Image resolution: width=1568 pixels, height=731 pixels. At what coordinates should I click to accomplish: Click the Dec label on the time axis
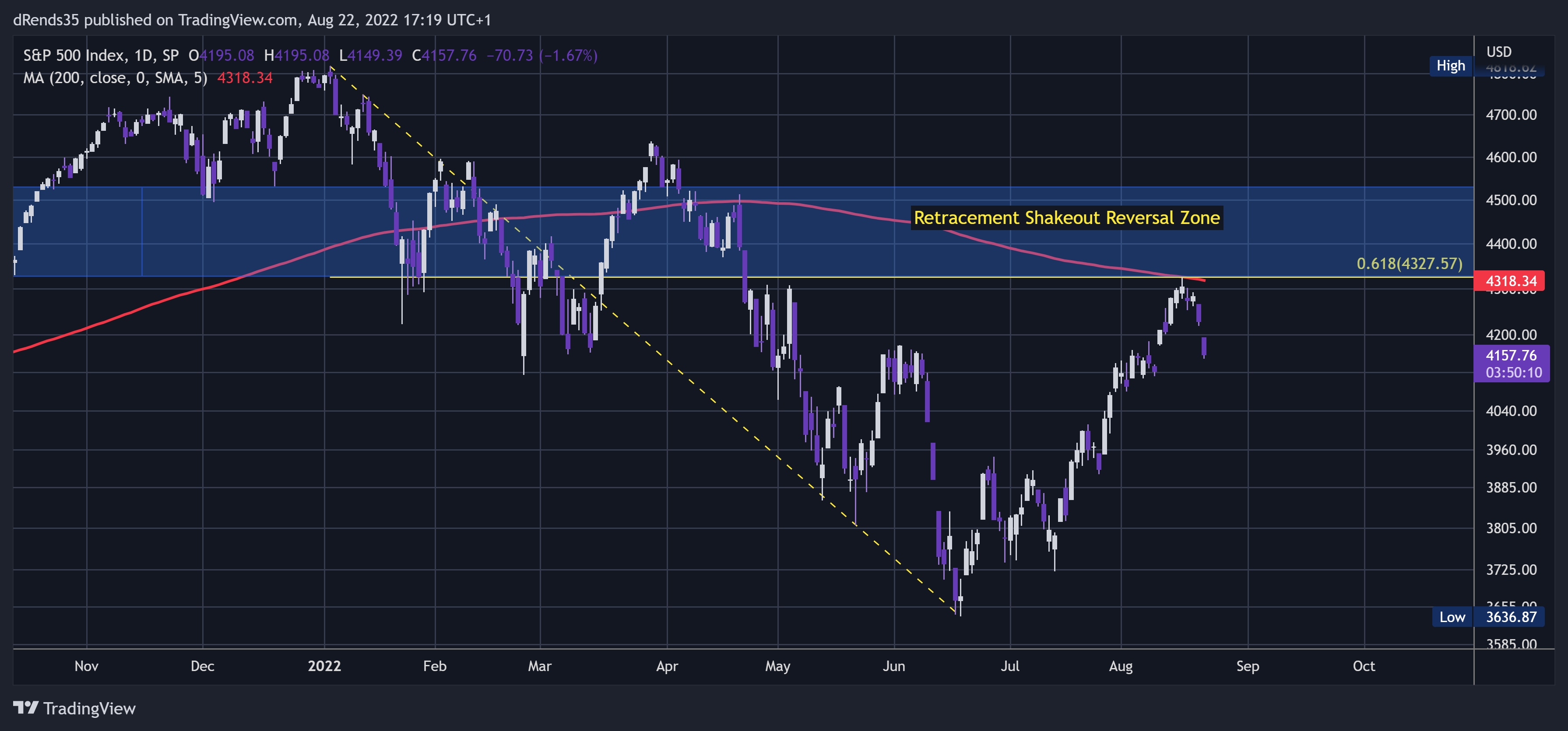coord(202,666)
